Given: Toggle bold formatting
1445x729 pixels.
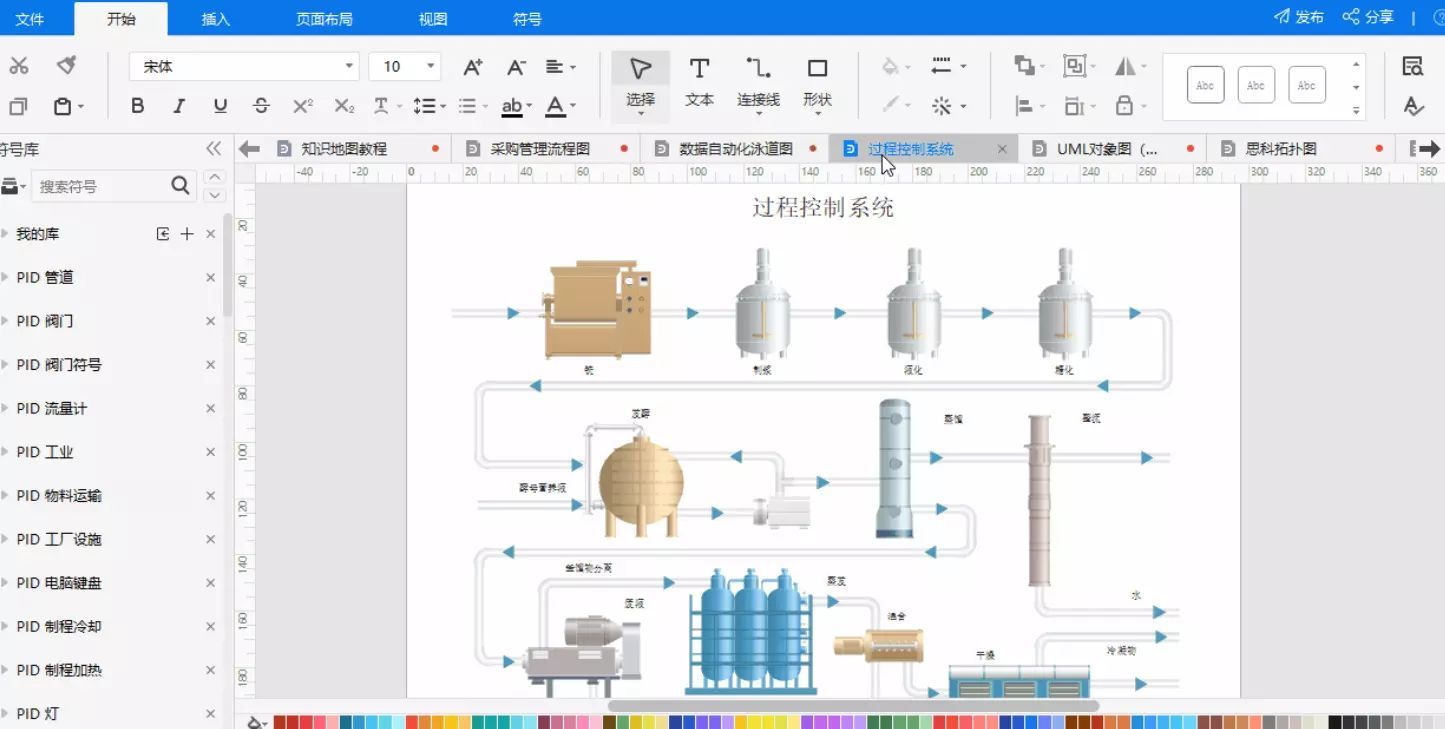Looking at the screenshot, I should coord(138,106).
